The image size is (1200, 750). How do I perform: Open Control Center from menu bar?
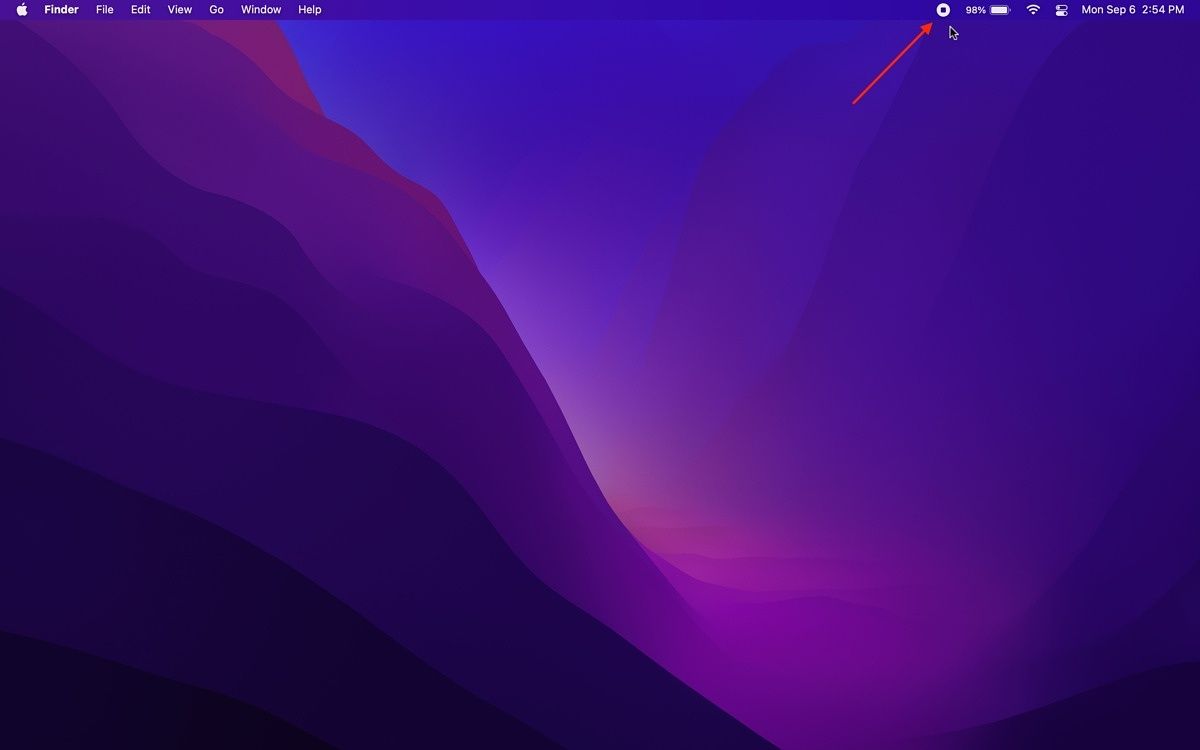pyautogui.click(x=1062, y=10)
